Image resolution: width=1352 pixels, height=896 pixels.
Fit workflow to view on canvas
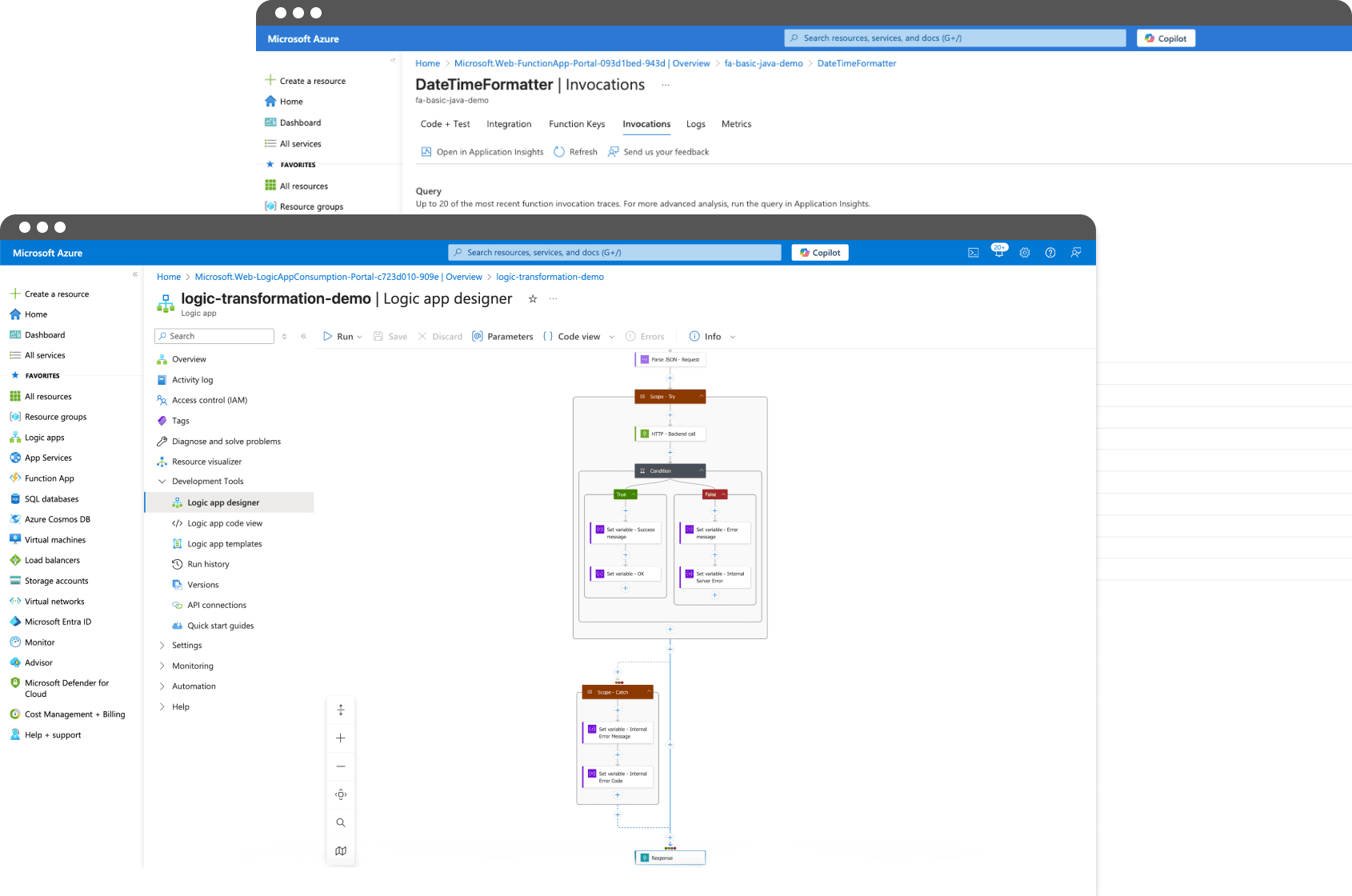coord(341,794)
